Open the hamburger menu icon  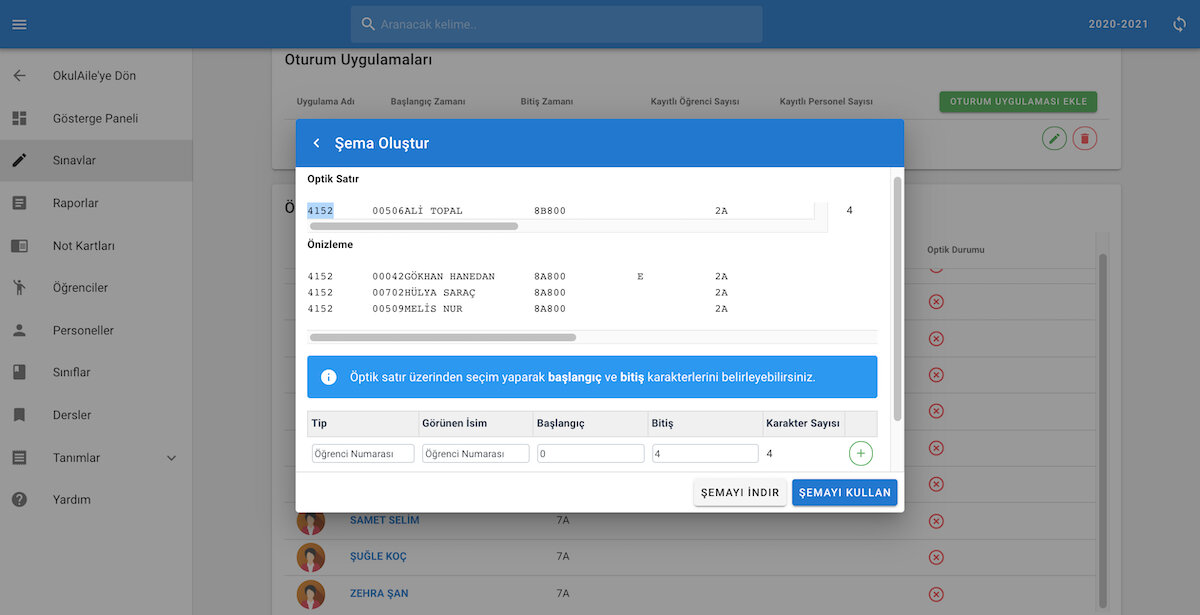click(19, 24)
